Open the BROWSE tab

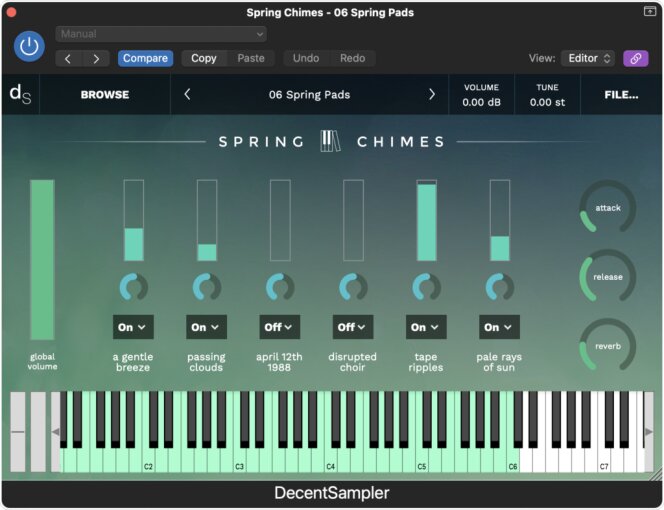coord(105,94)
